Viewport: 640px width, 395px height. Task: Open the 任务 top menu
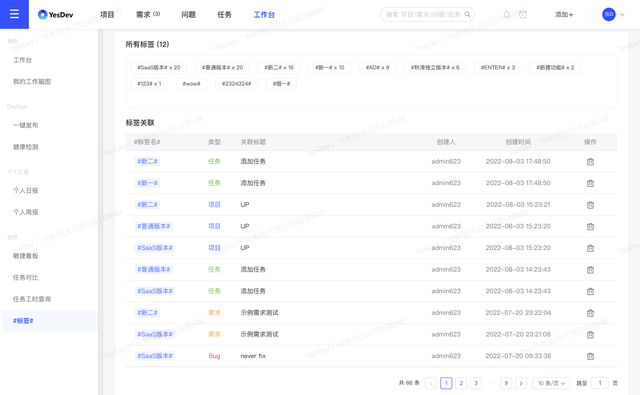[224, 15]
